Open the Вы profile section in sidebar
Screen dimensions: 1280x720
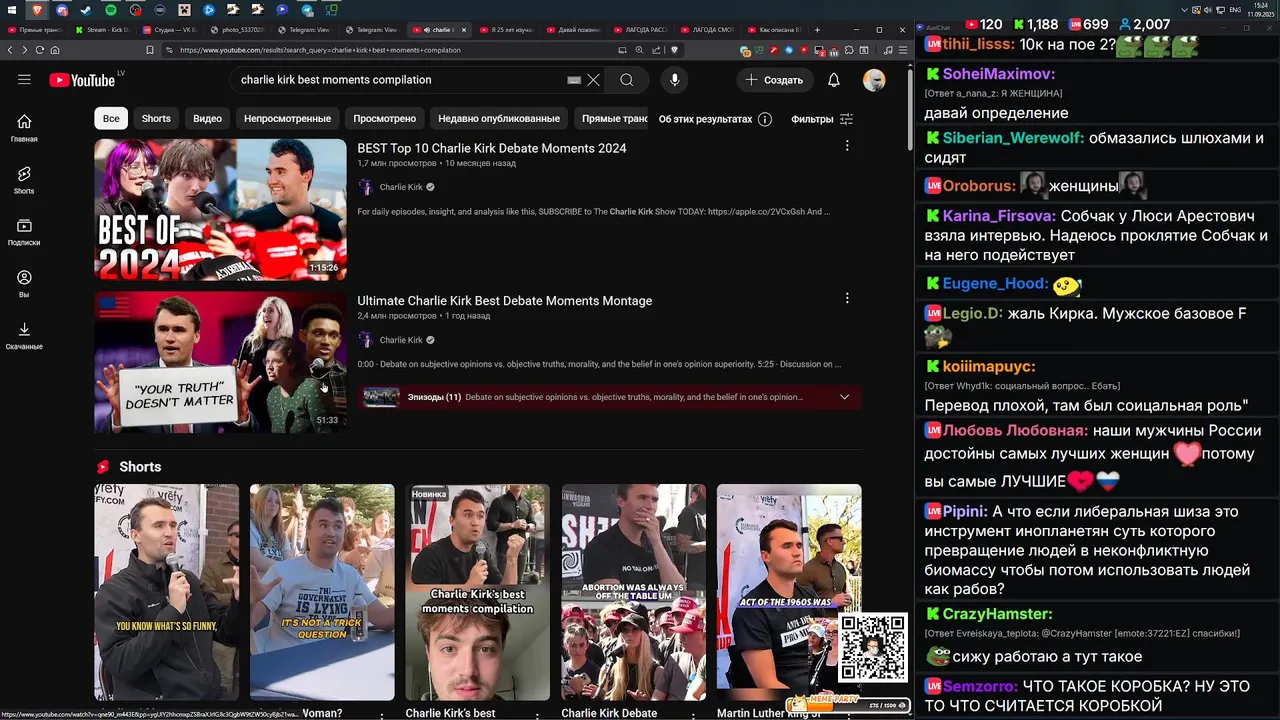(x=24, y=284)
